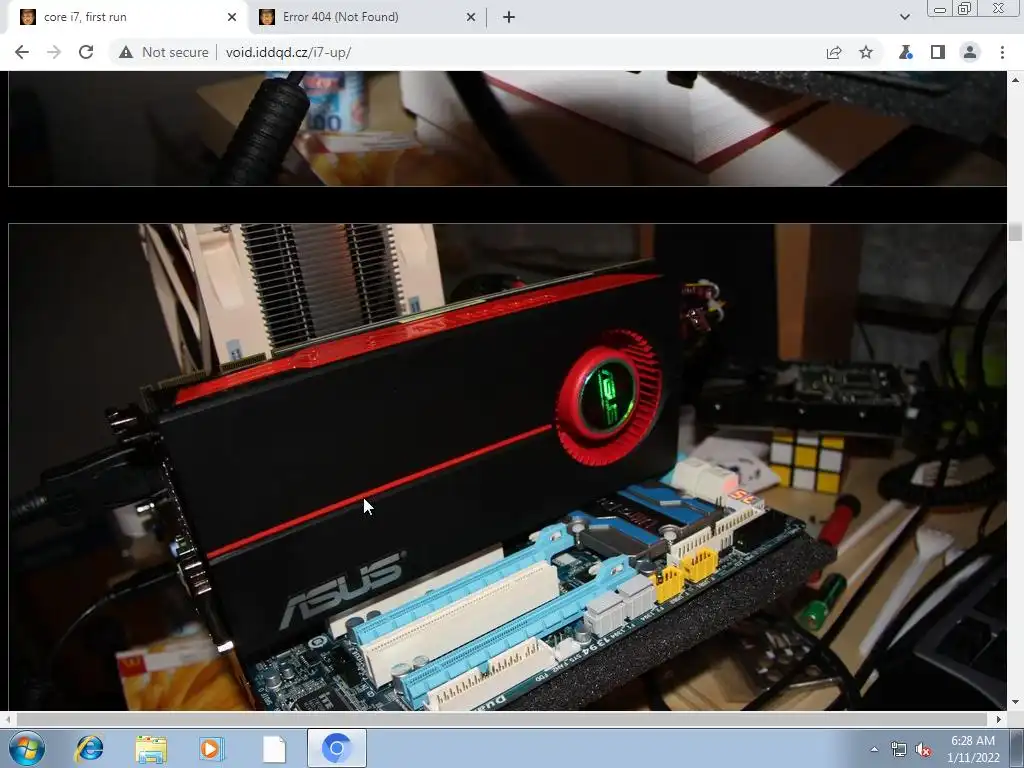Share this page via the share icon
The image size is (1024, 768).
point(834,52)
